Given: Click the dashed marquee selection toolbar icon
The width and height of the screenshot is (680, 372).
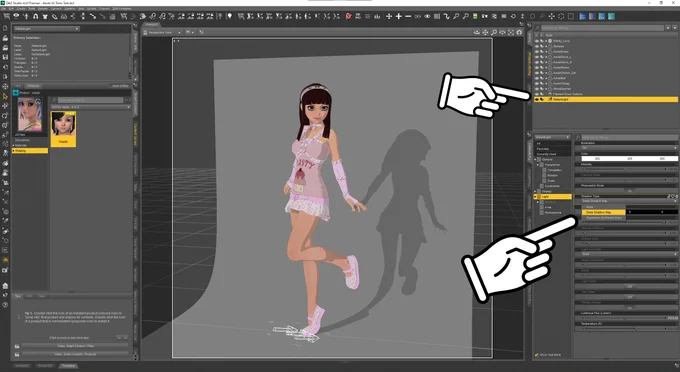Looking at the screenshot, I should pyautogui.click(x=570, y=16).
